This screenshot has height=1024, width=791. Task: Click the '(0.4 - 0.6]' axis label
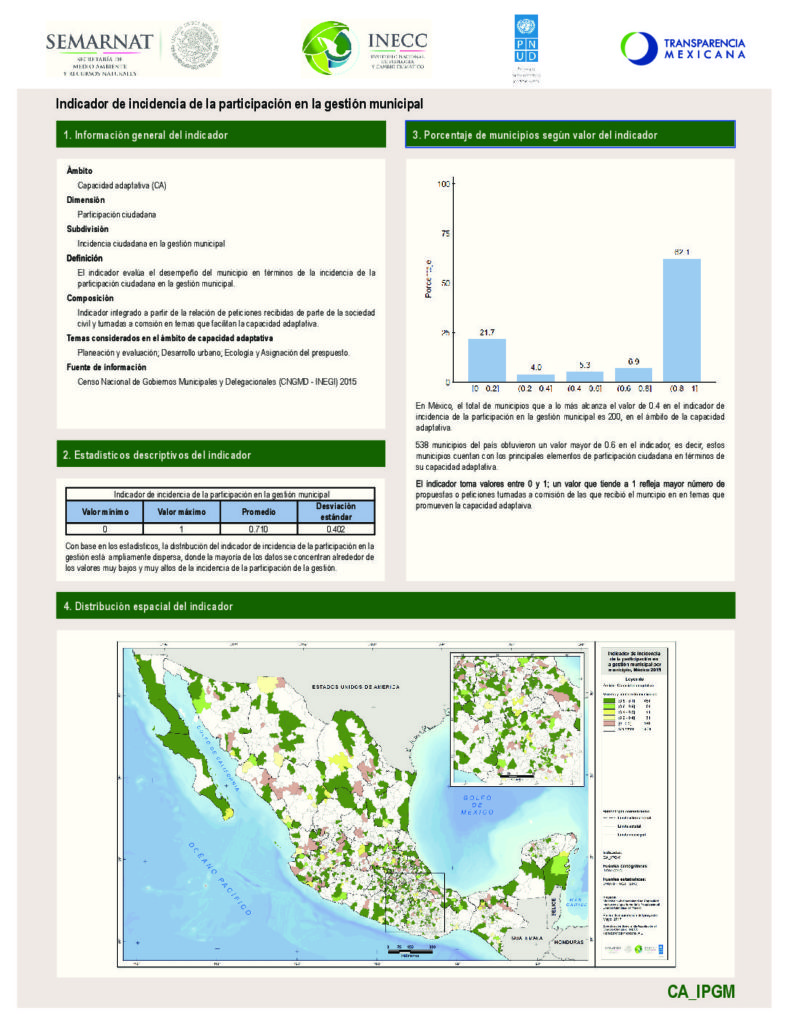[585, 389]
